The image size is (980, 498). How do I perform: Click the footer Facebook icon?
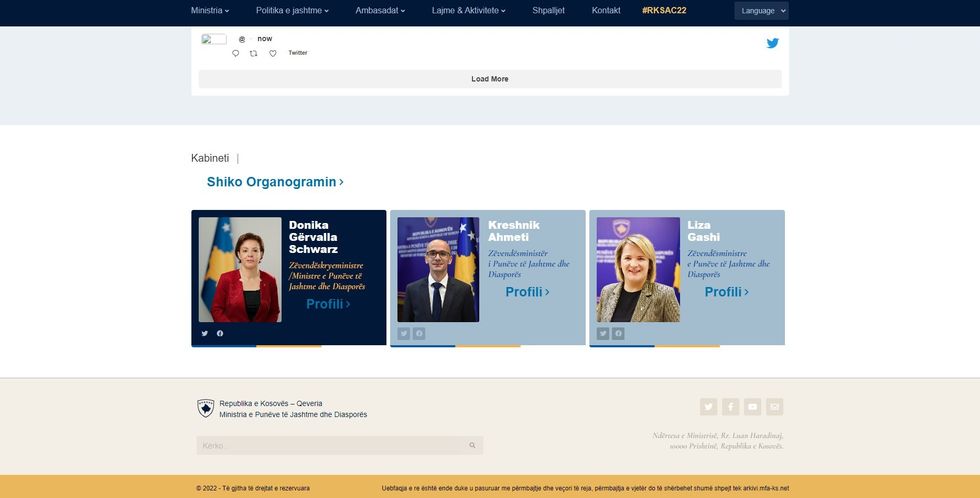[x=730, y=407]
